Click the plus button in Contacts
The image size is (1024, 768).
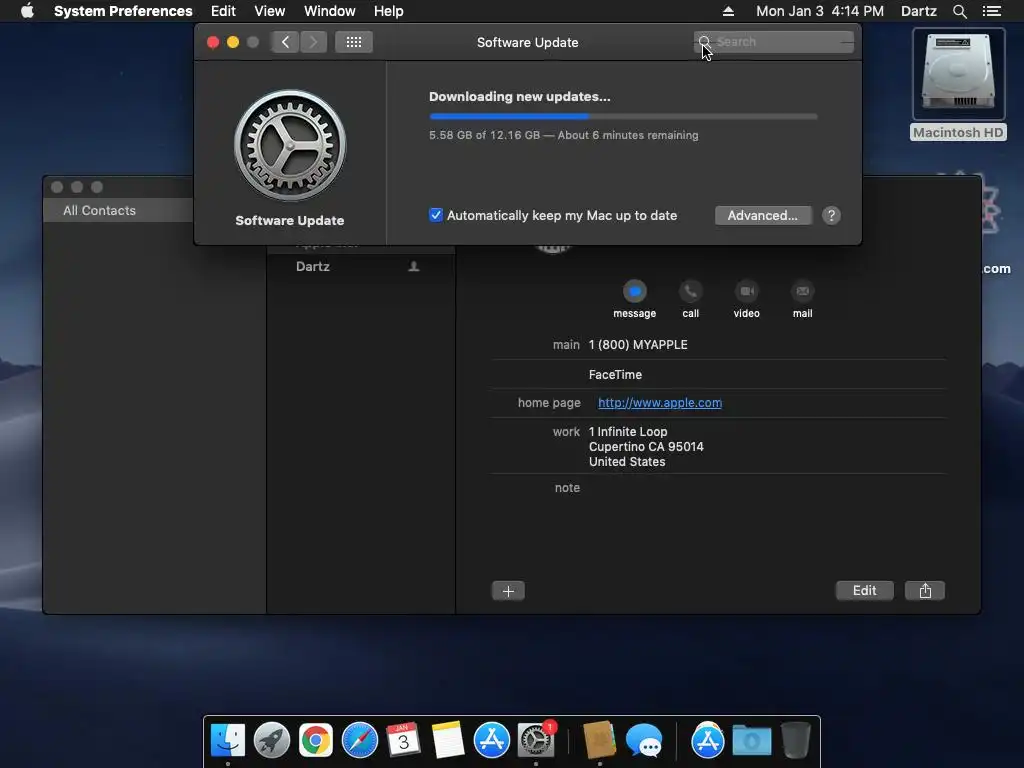point(508,590)
